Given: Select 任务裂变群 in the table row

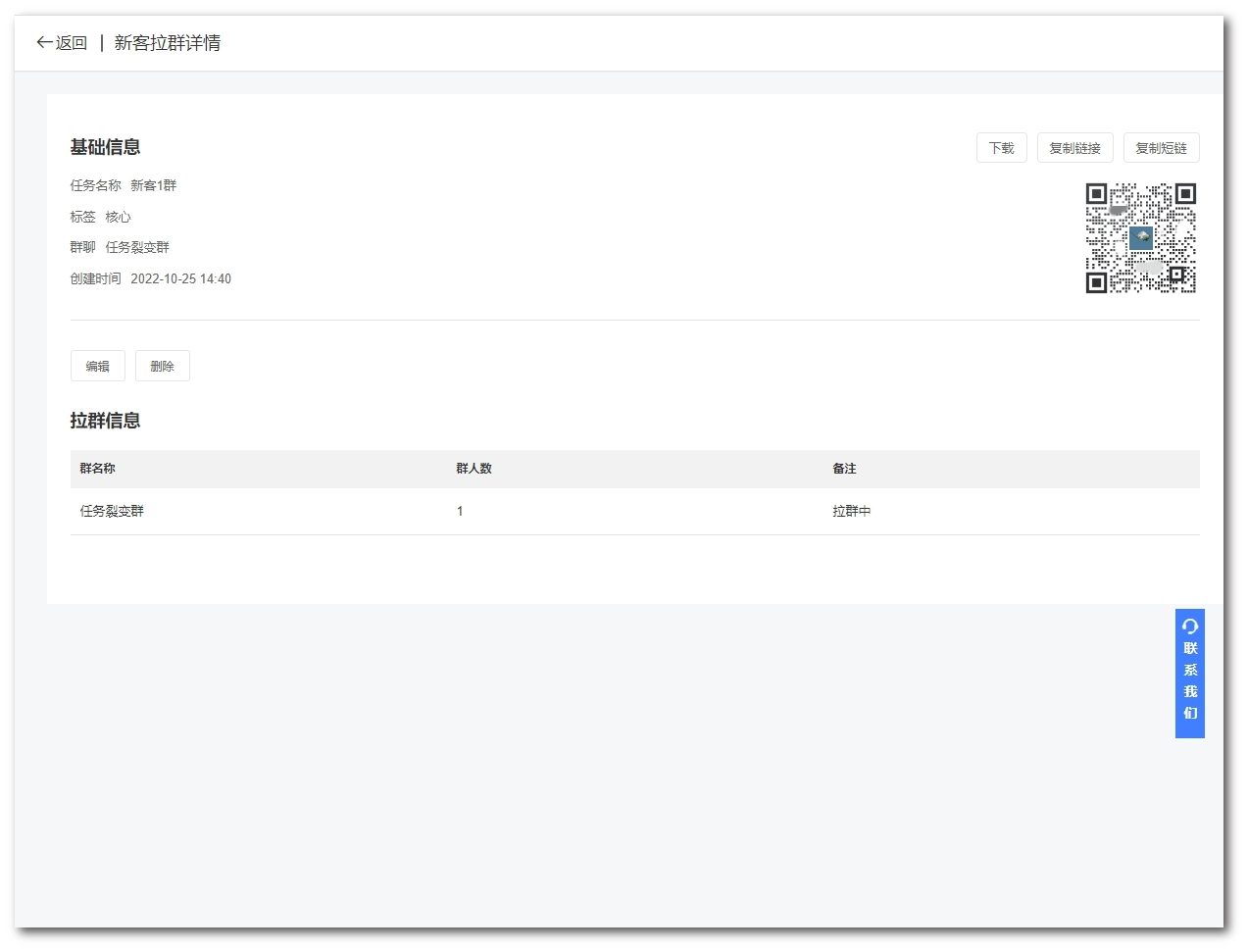Looking at the screenshot, I should click(x=112, y=511).
